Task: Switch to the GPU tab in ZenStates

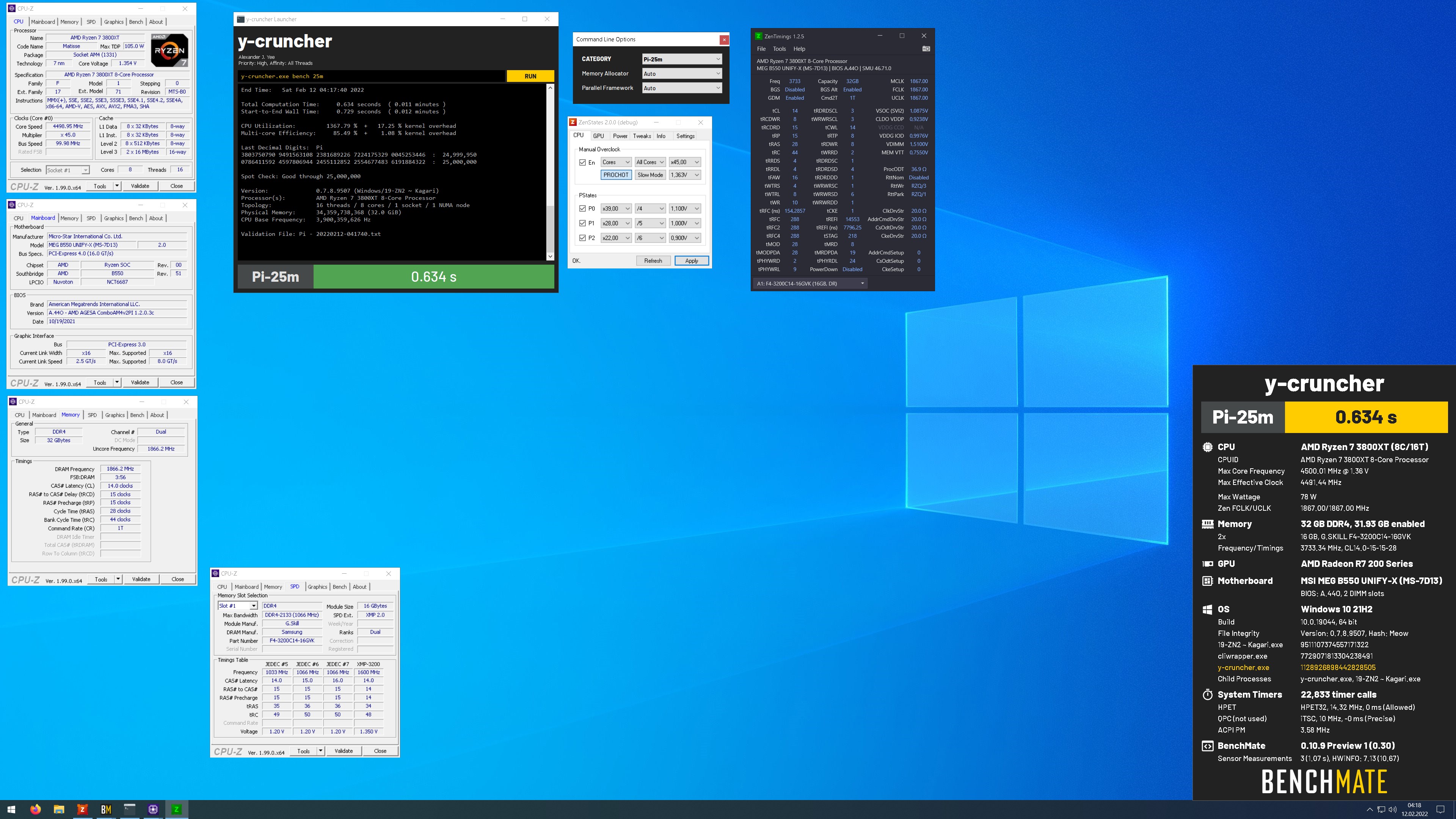Action: coord(598,136)
